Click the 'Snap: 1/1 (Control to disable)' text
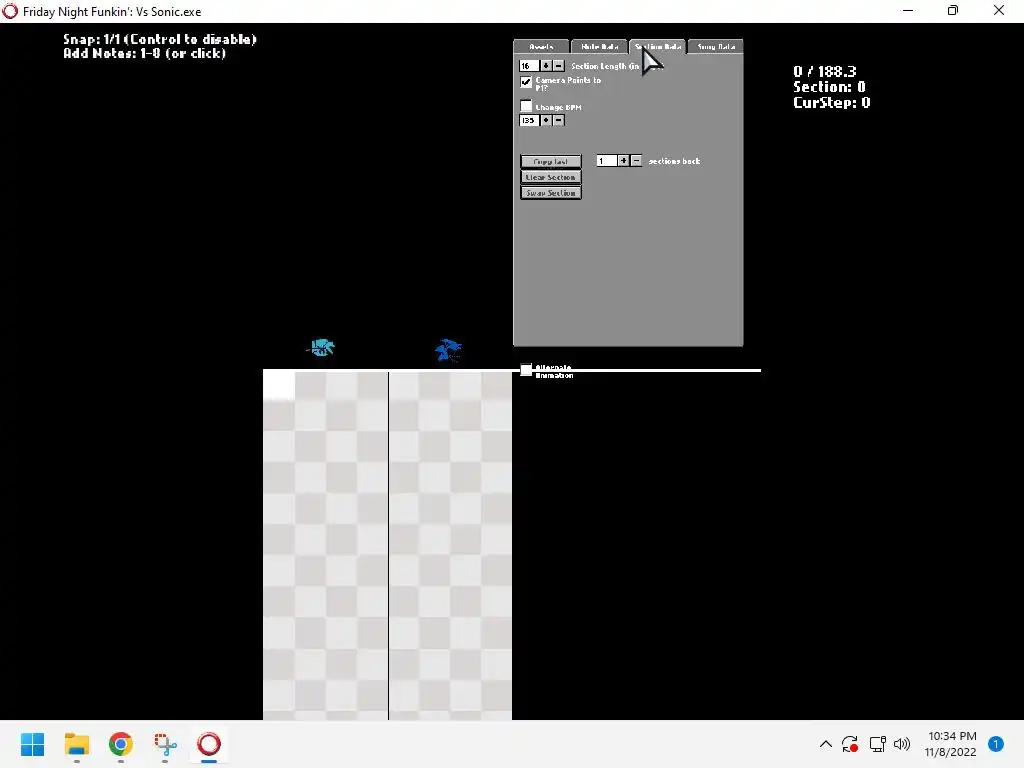Viewport: 1024px width, 768px height. (160, 39)
